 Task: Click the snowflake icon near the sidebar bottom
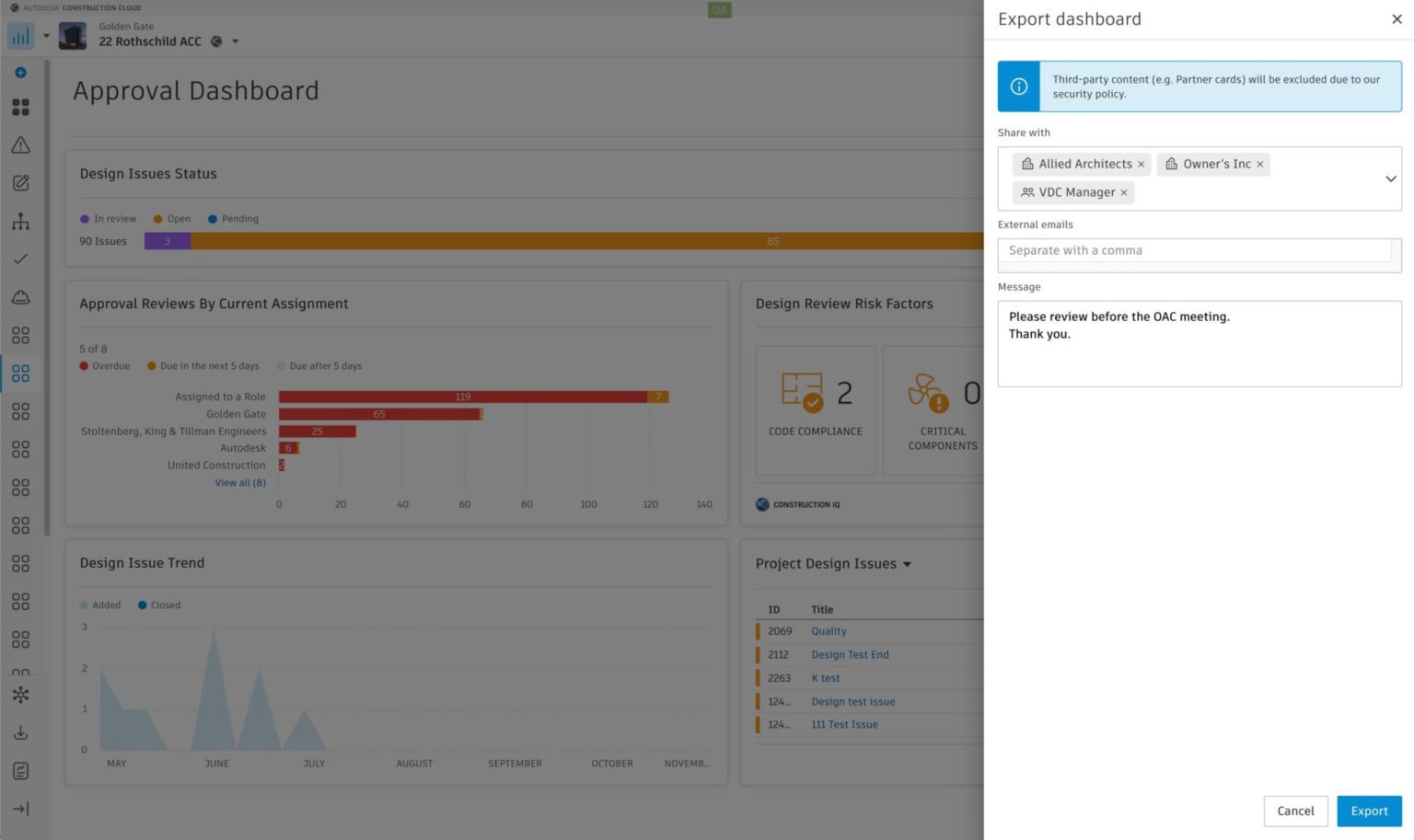(20, 696)
